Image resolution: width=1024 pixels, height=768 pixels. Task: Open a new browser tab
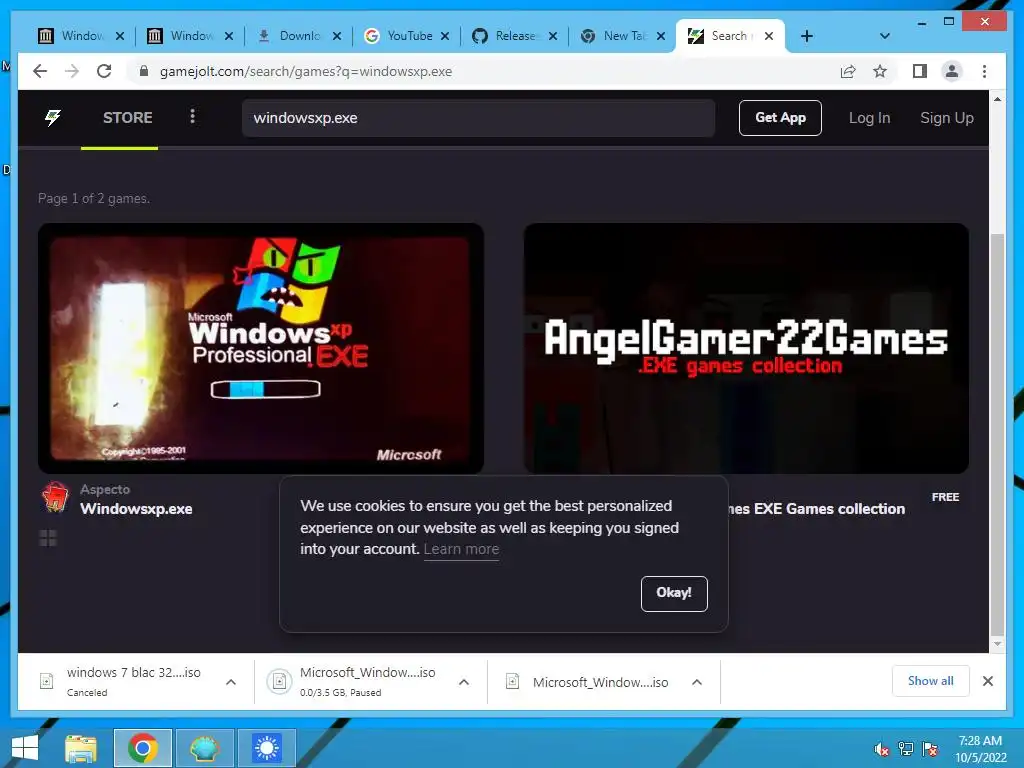[x=807, y=36]
